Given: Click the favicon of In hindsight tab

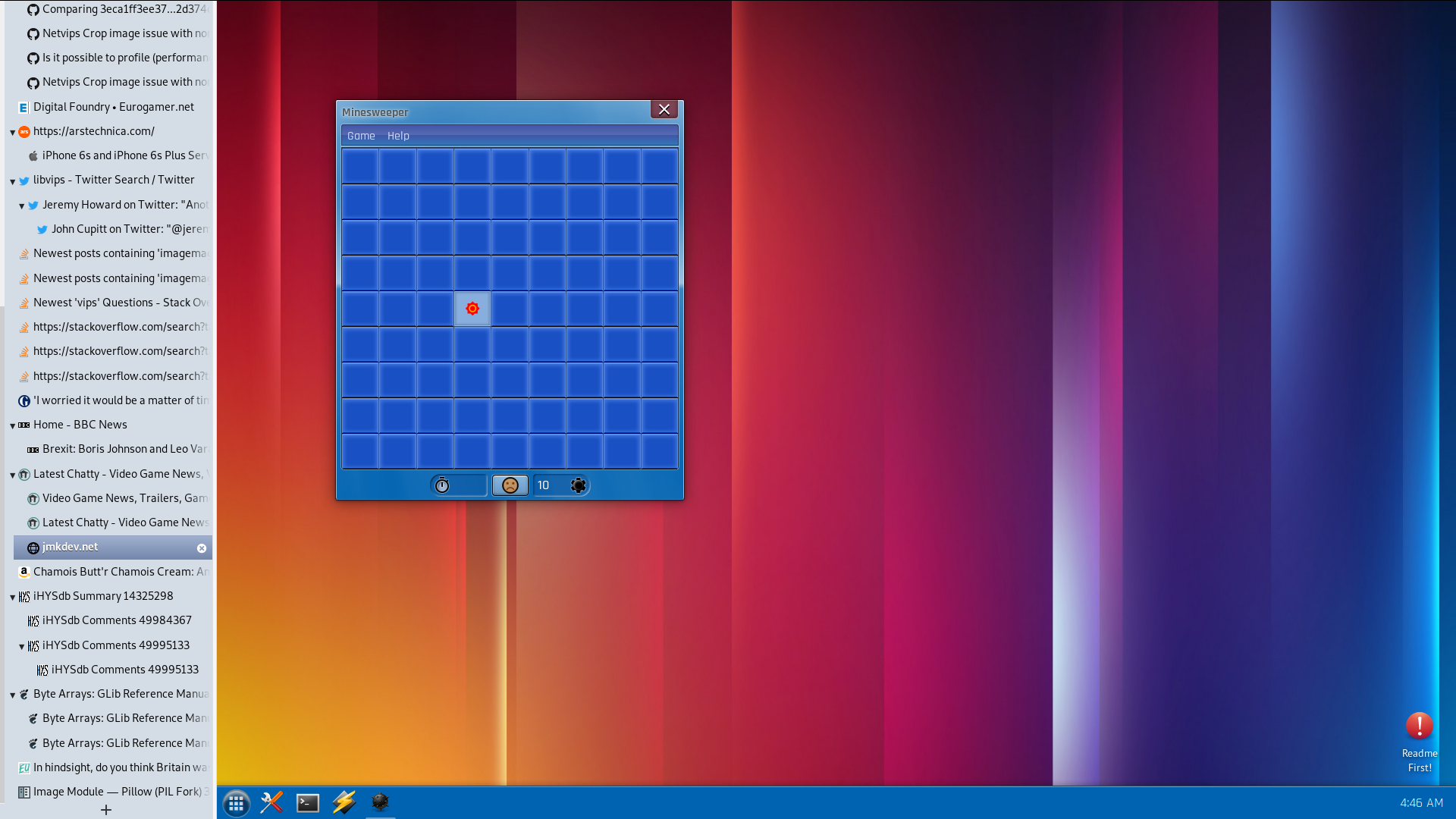Looking at the screenshot, I should pyautogui.click(x=24, y=767).
